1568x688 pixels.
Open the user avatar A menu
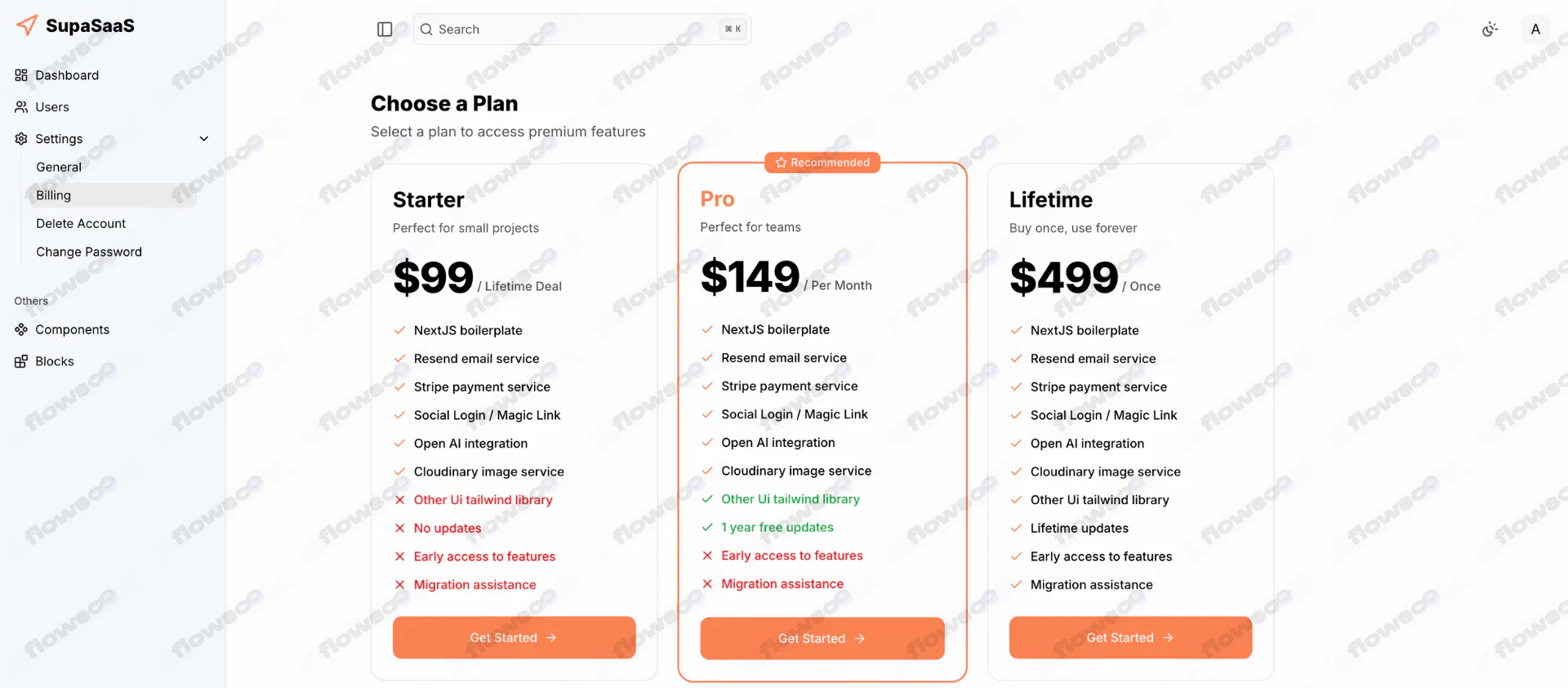pyautogui.click(x=1535, y=29)
